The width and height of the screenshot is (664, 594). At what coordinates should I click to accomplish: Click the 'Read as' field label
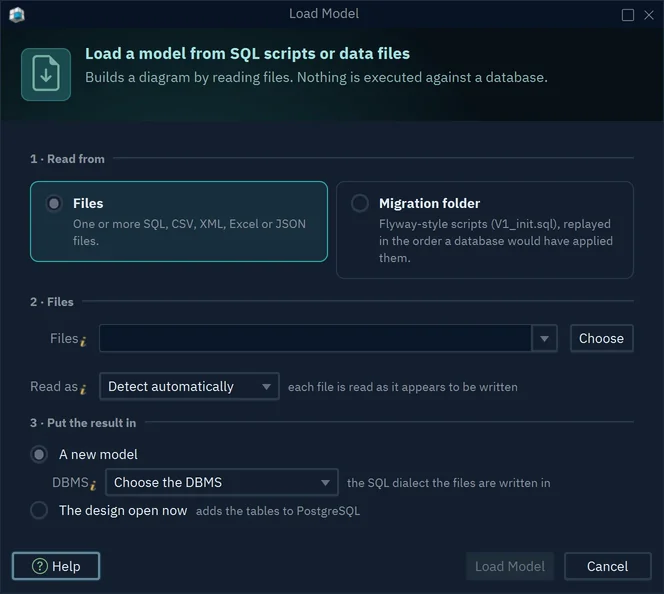[x=54, y=387]
